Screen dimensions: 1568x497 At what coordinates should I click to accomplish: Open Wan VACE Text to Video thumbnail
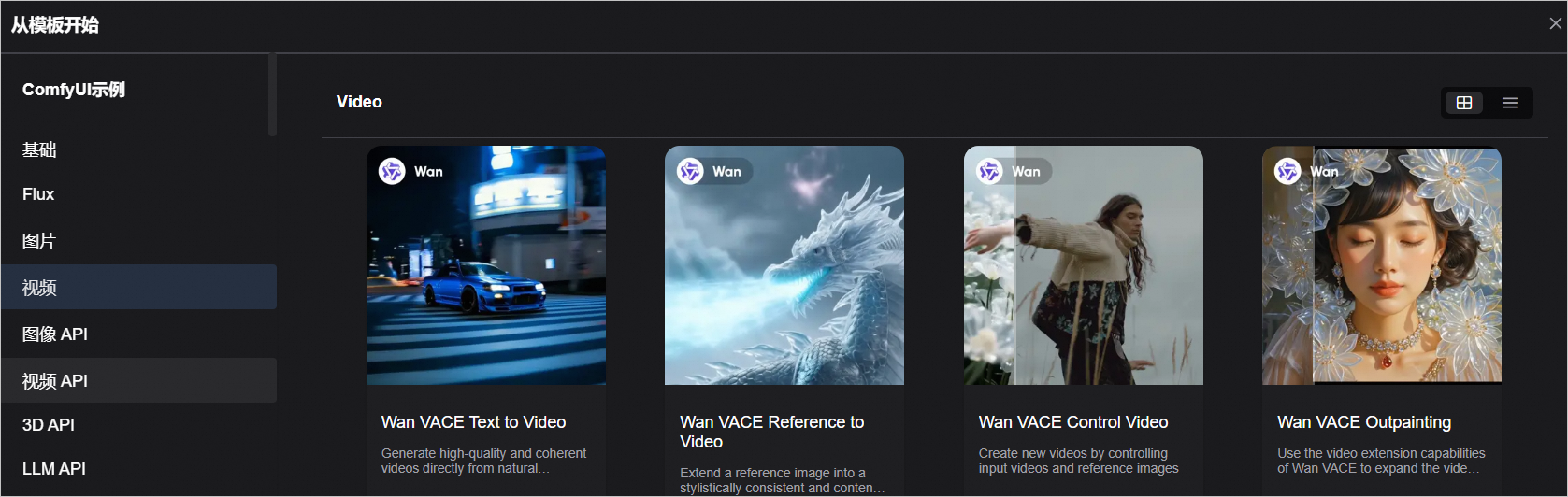[486, 265]
